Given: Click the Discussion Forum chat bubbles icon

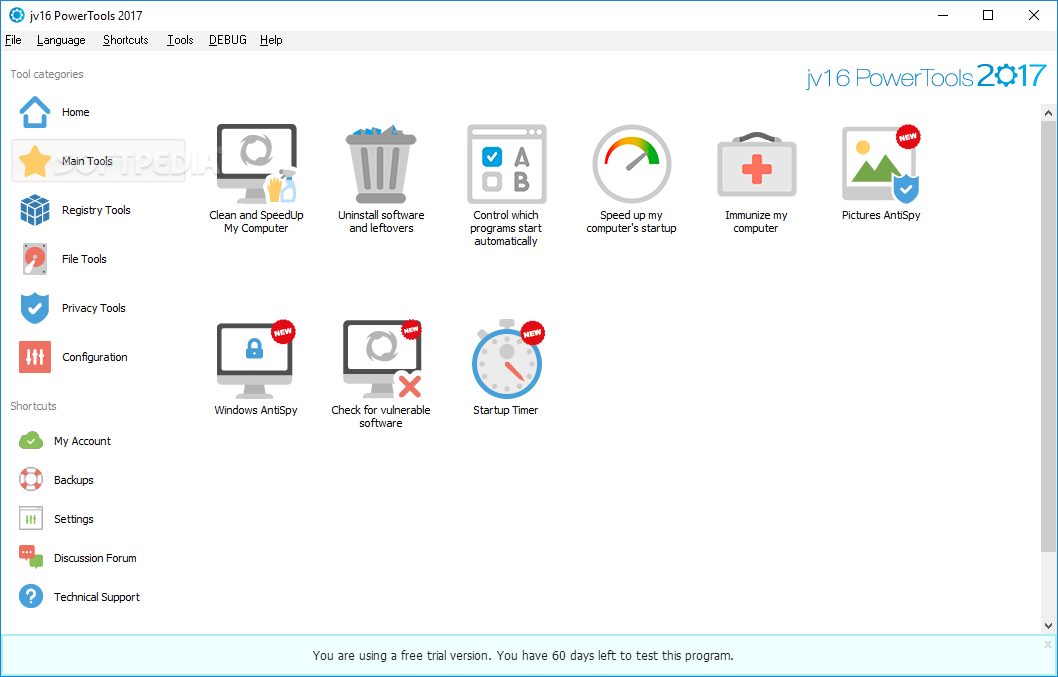Looking at the screenshot, I should pos(31,558).
